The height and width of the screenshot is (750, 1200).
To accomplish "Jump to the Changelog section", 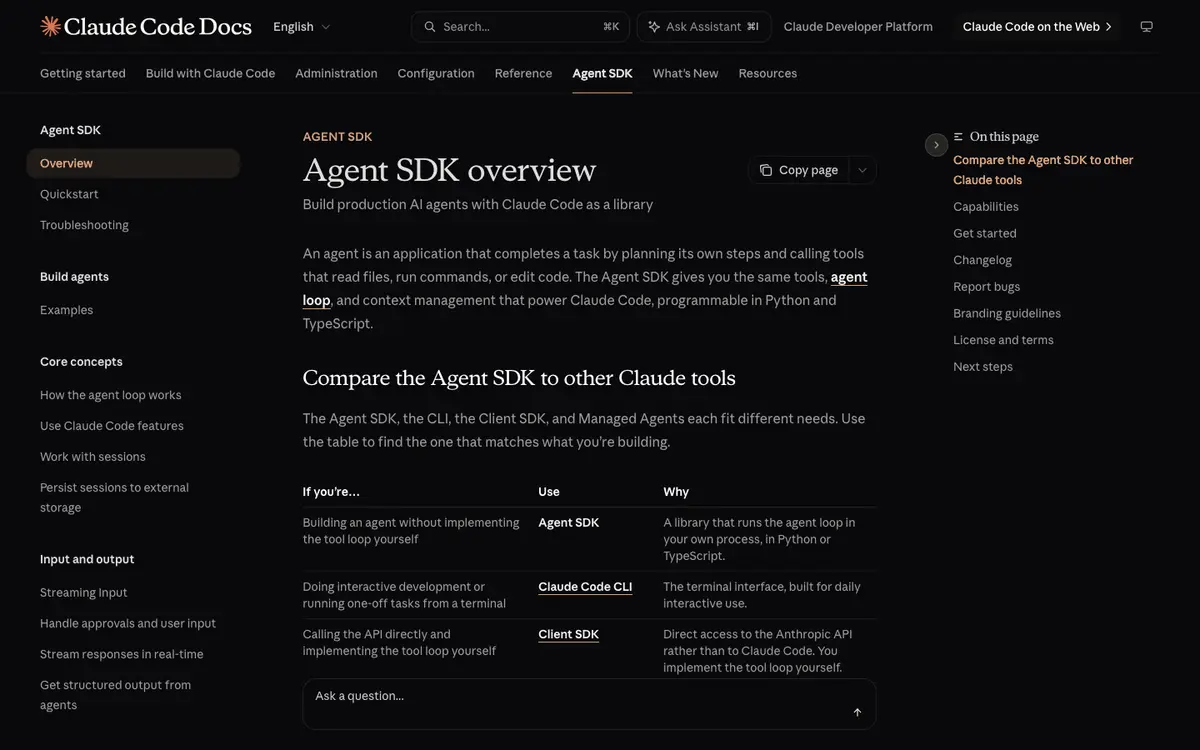I will (983, 260).
